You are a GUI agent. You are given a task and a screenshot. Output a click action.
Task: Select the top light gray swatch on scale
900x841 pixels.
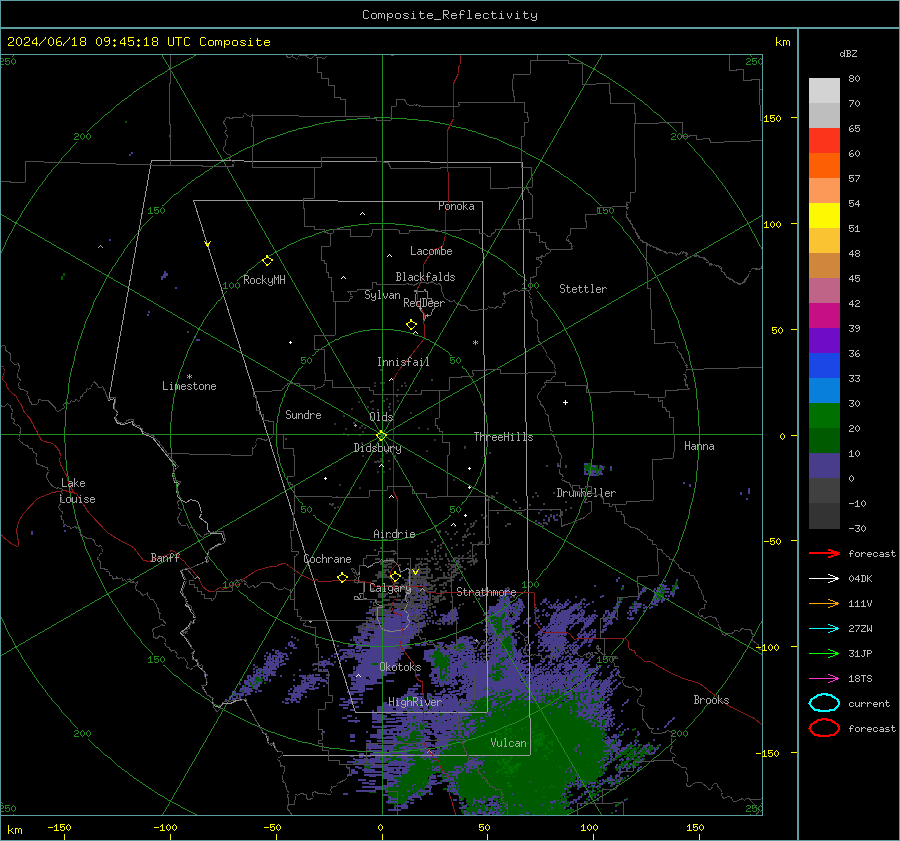coord(824,91)
